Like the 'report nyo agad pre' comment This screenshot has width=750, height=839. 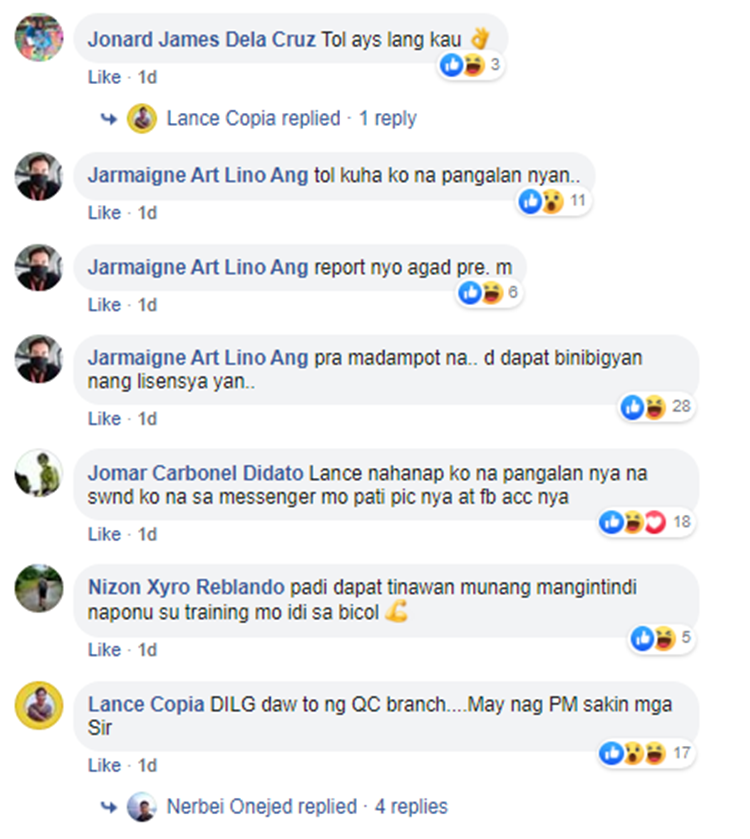pyautogui.click(x=104, y=305)
